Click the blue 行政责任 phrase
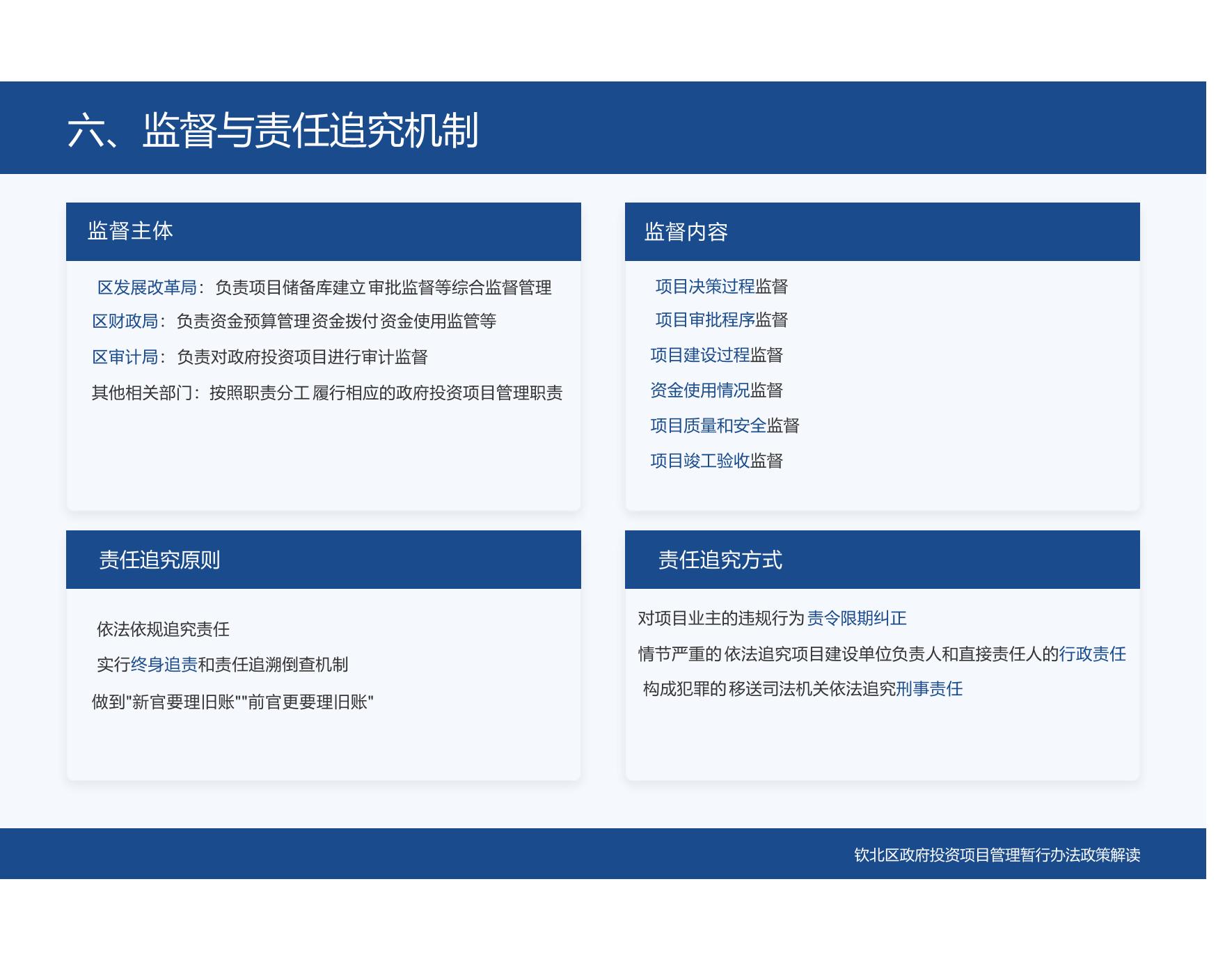Image resolution: width=1225 pixels, height=980 pixels. click(1092, 654)
